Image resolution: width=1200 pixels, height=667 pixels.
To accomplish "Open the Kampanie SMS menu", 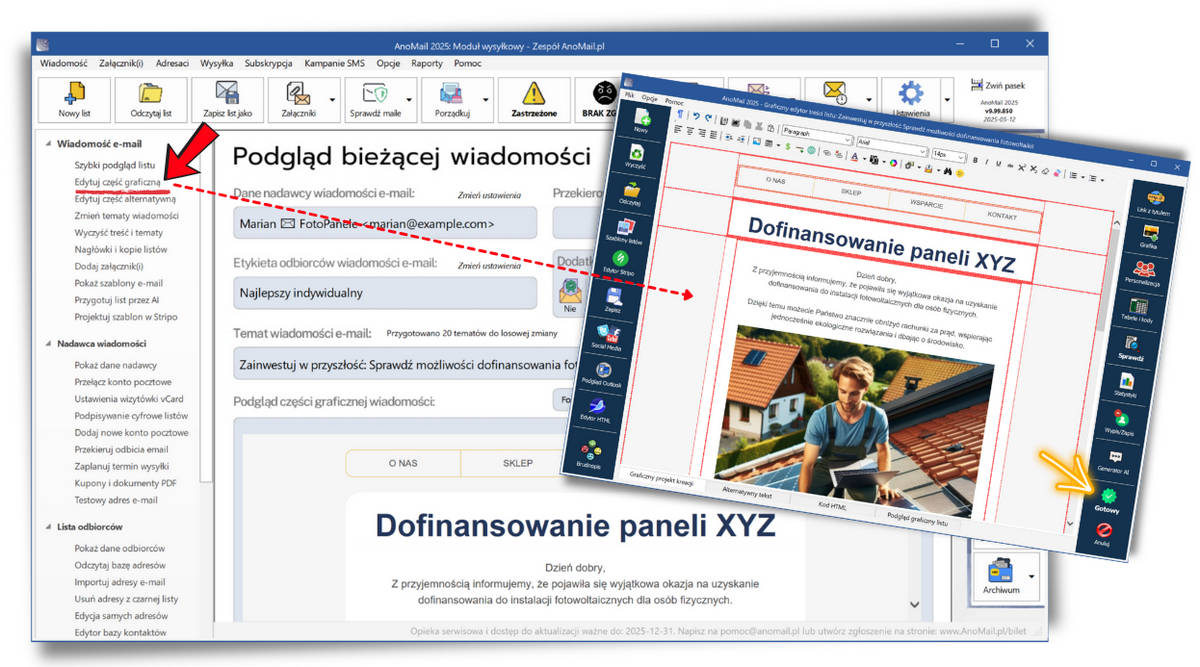I will (335, 63).
